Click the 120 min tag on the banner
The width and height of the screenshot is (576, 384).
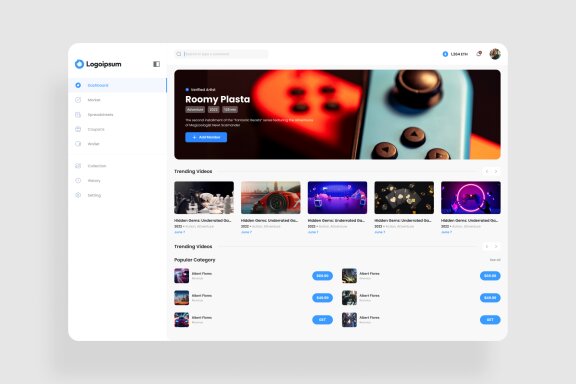[230, 110]
